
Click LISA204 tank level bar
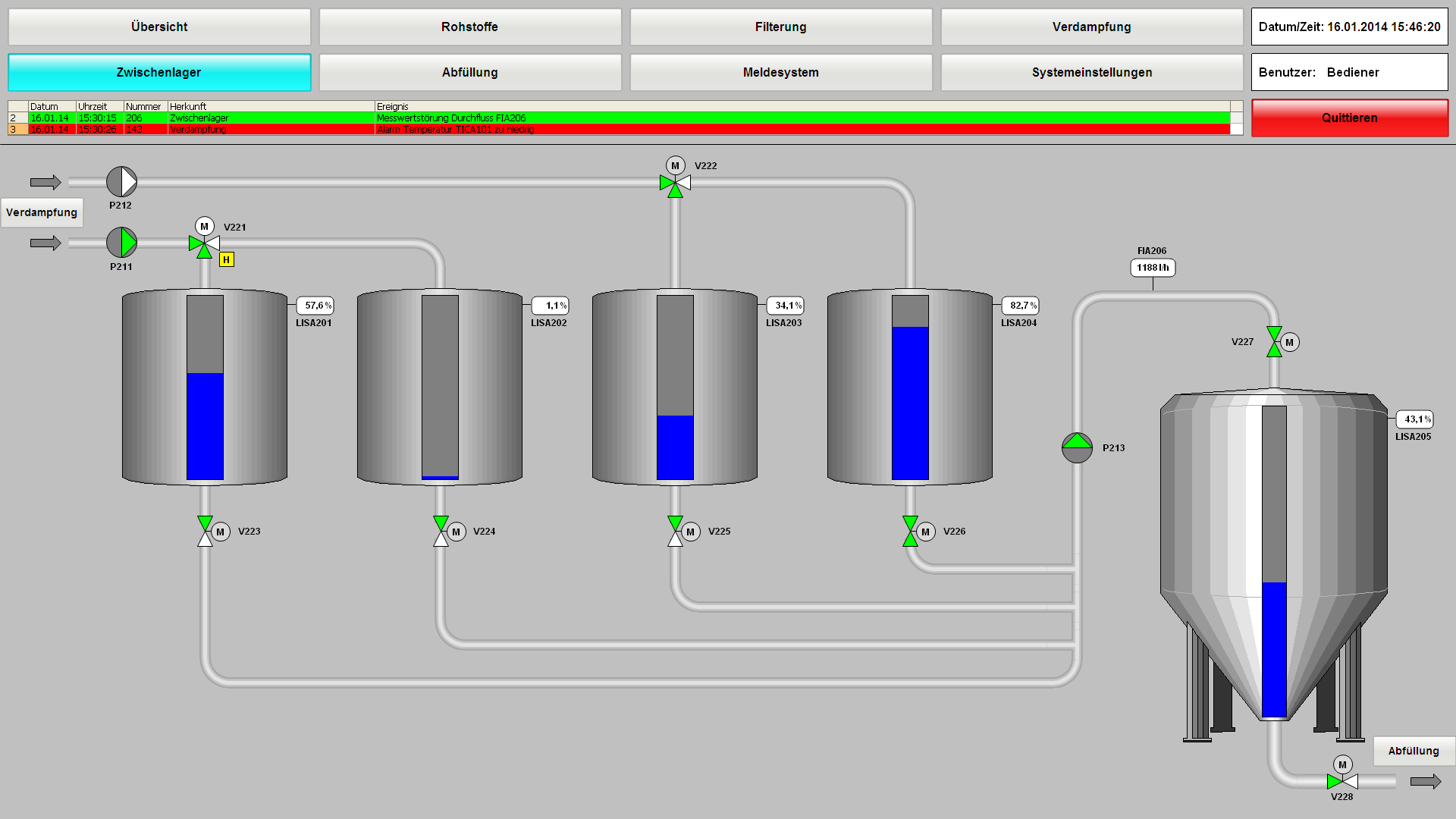910,388
